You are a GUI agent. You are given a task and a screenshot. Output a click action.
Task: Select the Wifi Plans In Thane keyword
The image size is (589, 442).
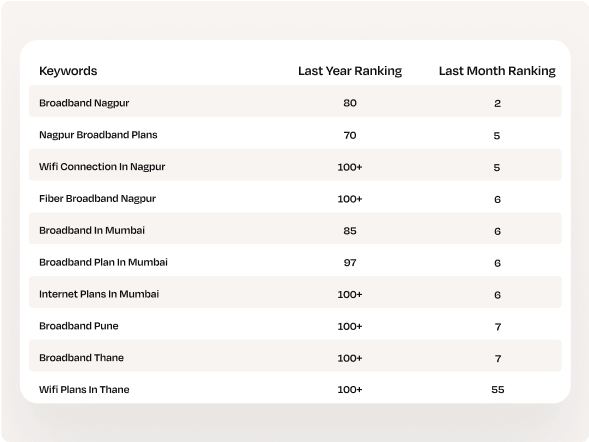tap(84, 389)
